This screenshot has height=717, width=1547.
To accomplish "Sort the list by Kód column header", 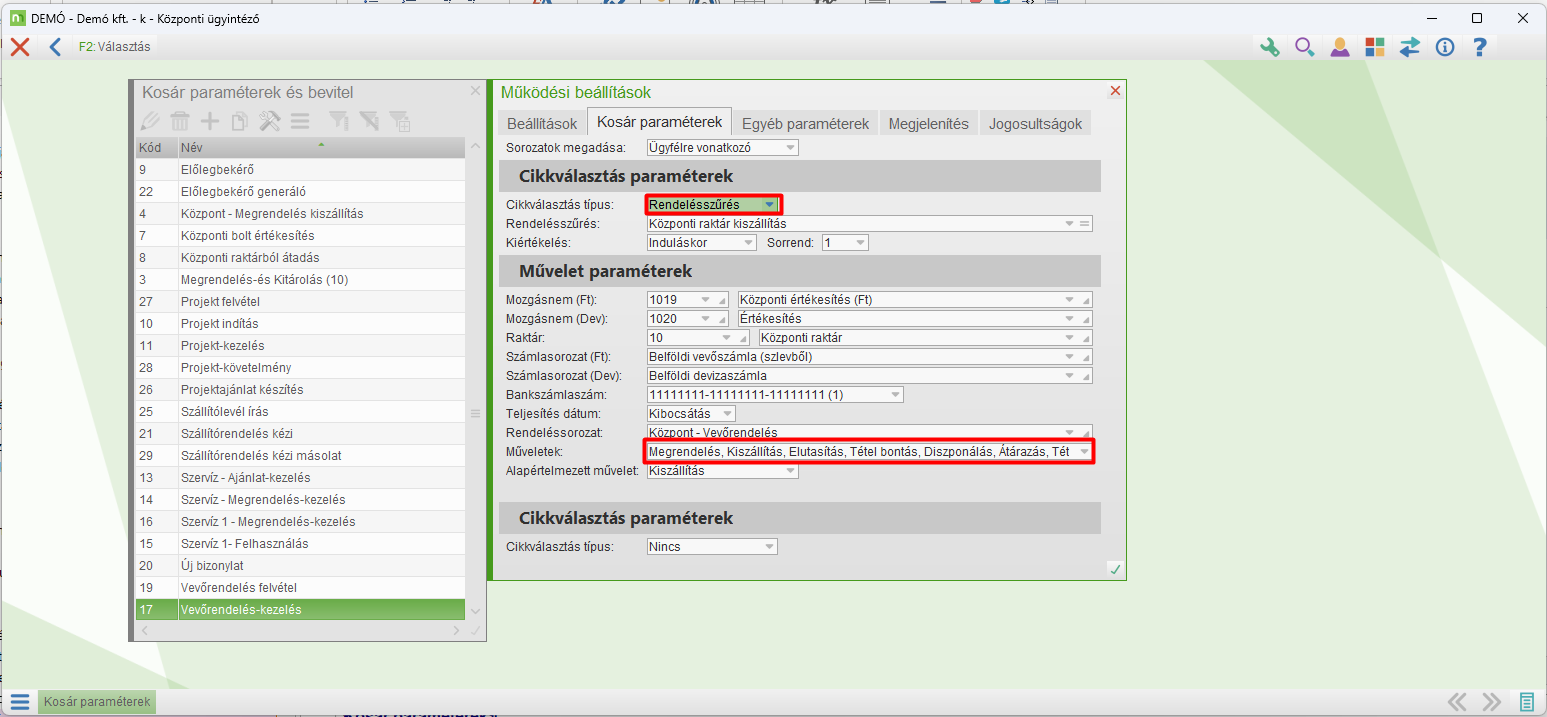I will [x=156, y=148].
